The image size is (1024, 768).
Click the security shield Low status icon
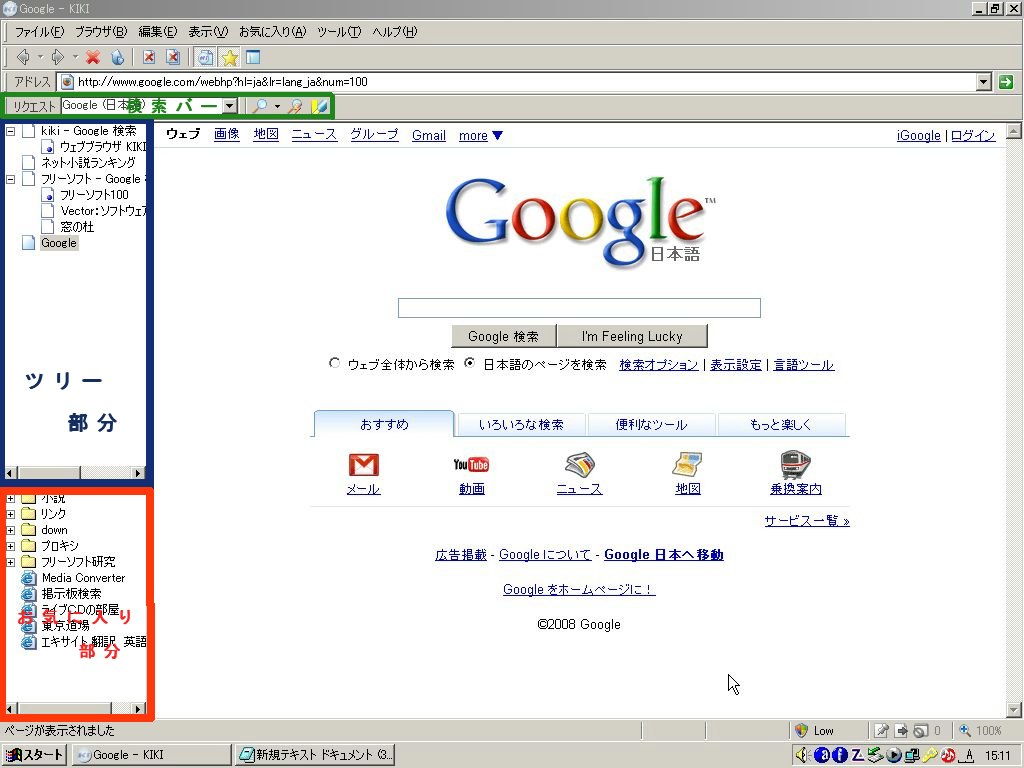[801, 730]
